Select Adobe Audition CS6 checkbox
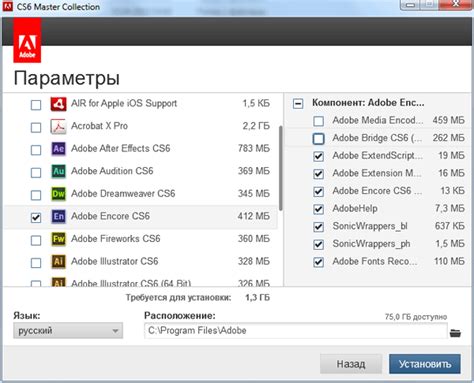The height and width of the screenshot is (383, 474). [x=36, y=173]
